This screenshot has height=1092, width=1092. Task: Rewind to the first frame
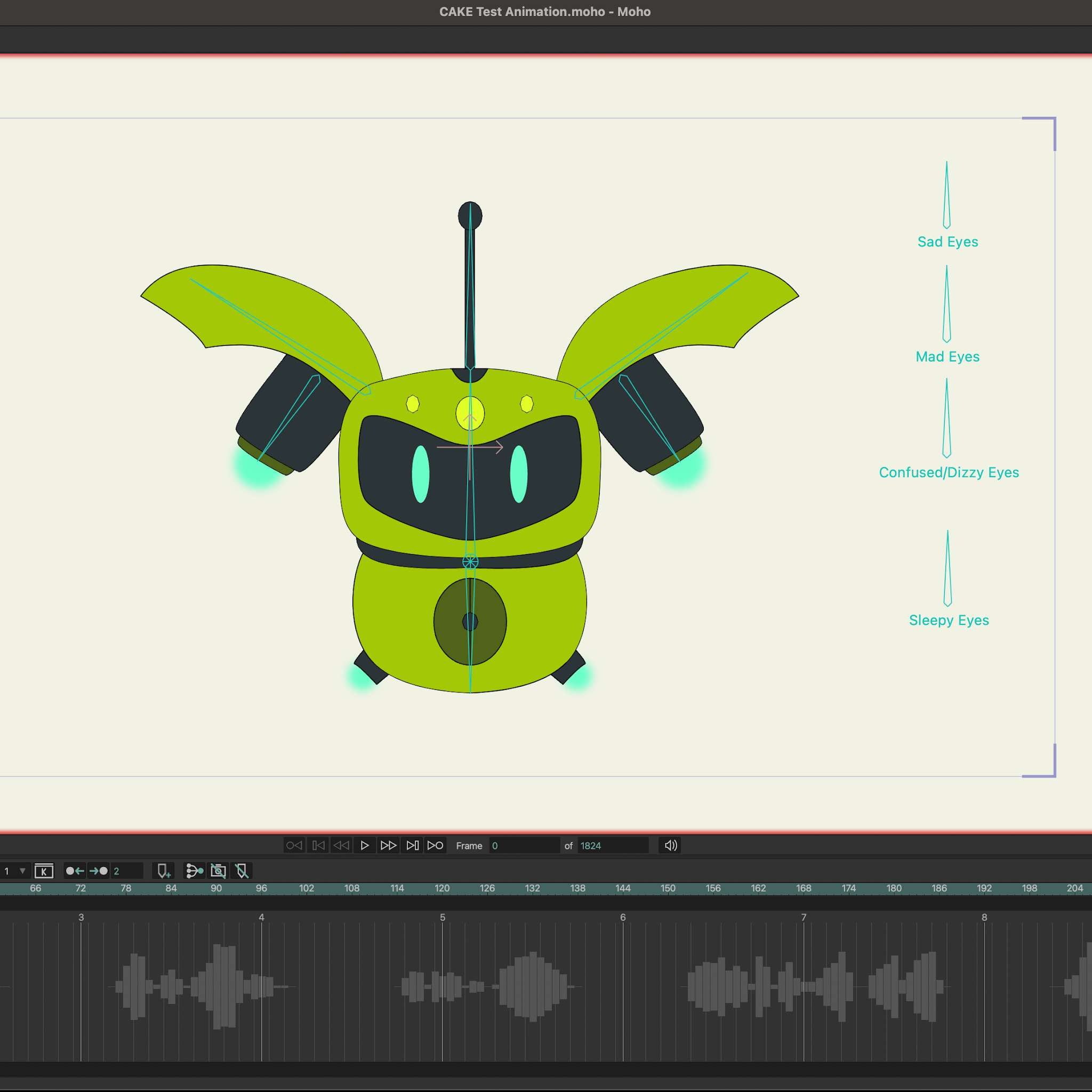(x=294, y=846)
